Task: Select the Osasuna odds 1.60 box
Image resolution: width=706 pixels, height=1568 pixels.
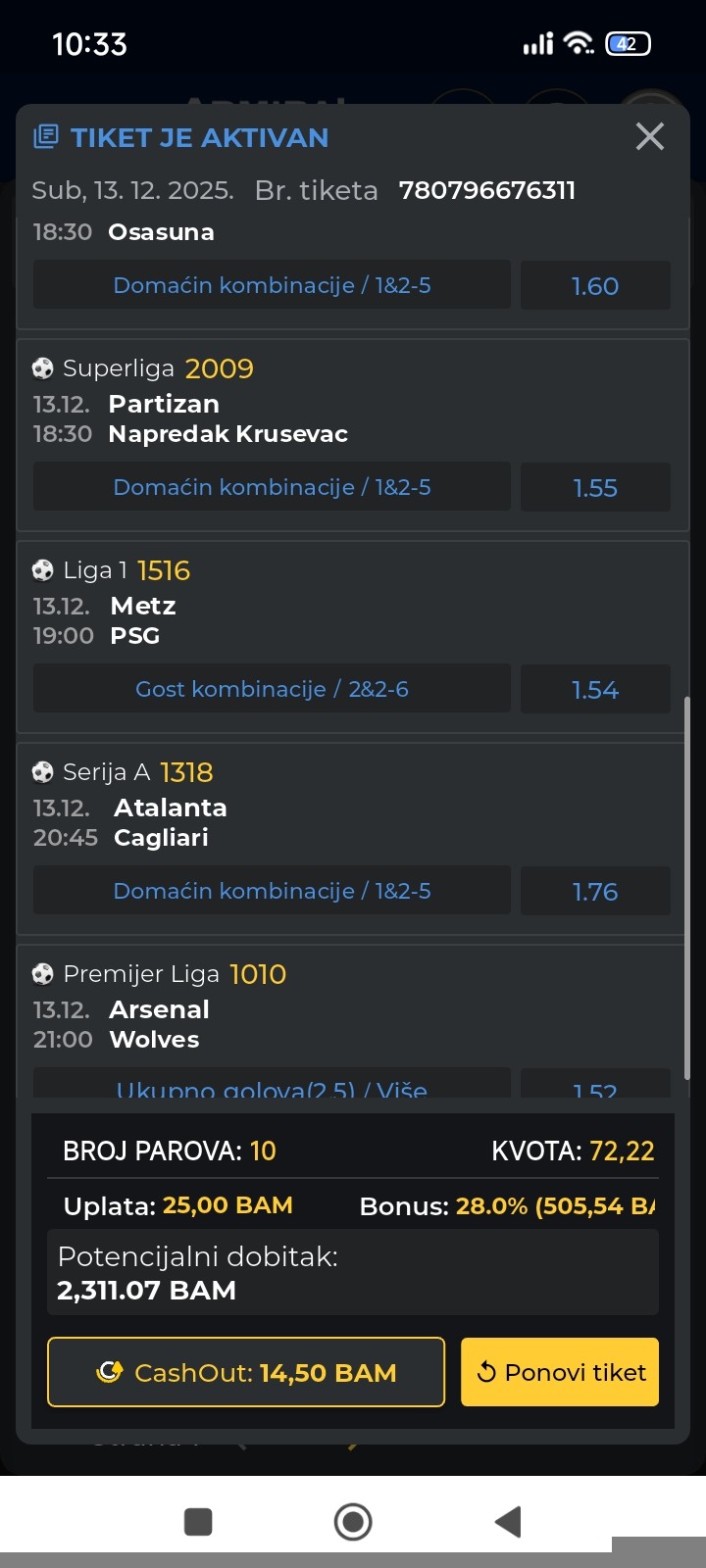Action: 595,286
